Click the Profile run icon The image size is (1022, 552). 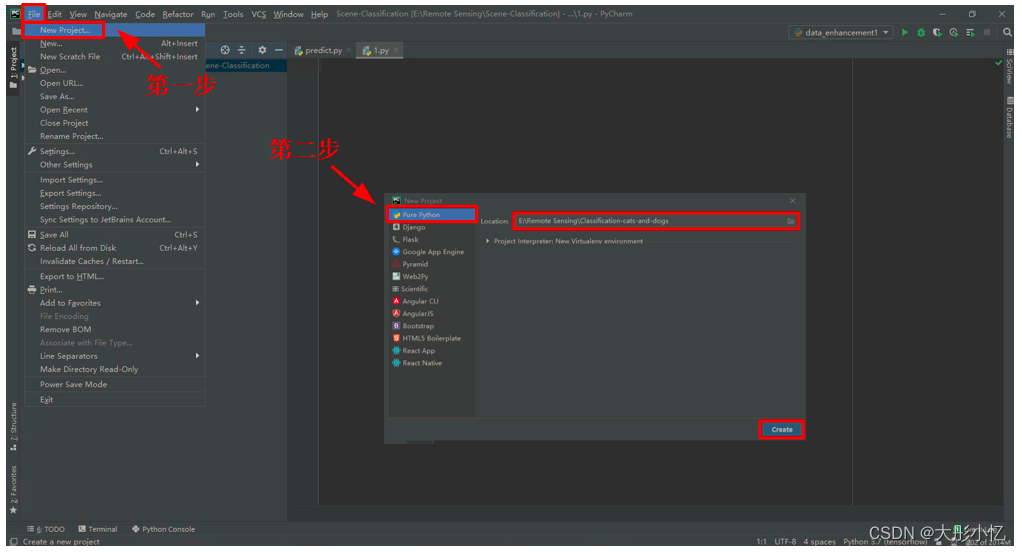coord(954,32)
